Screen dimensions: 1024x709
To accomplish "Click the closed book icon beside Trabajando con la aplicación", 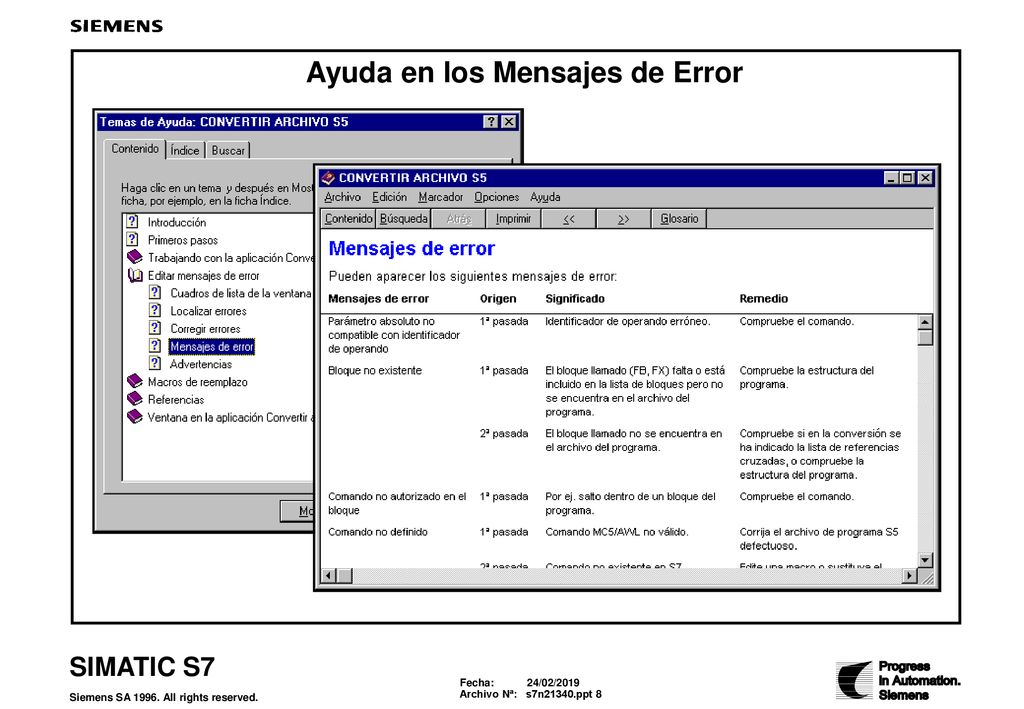I will [x=135, y=257].
